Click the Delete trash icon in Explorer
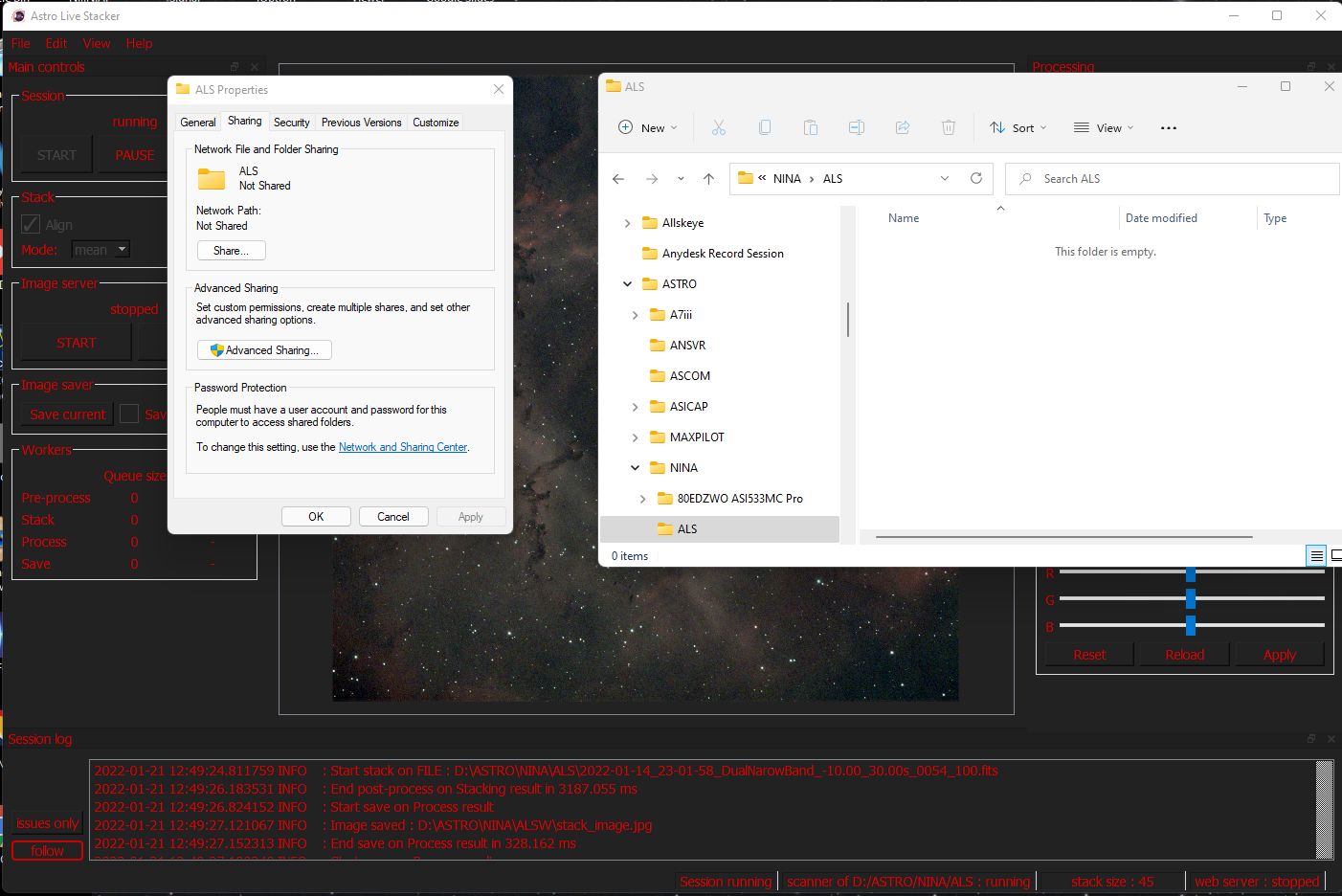1342x896 pixels. (x=949, y=127)
